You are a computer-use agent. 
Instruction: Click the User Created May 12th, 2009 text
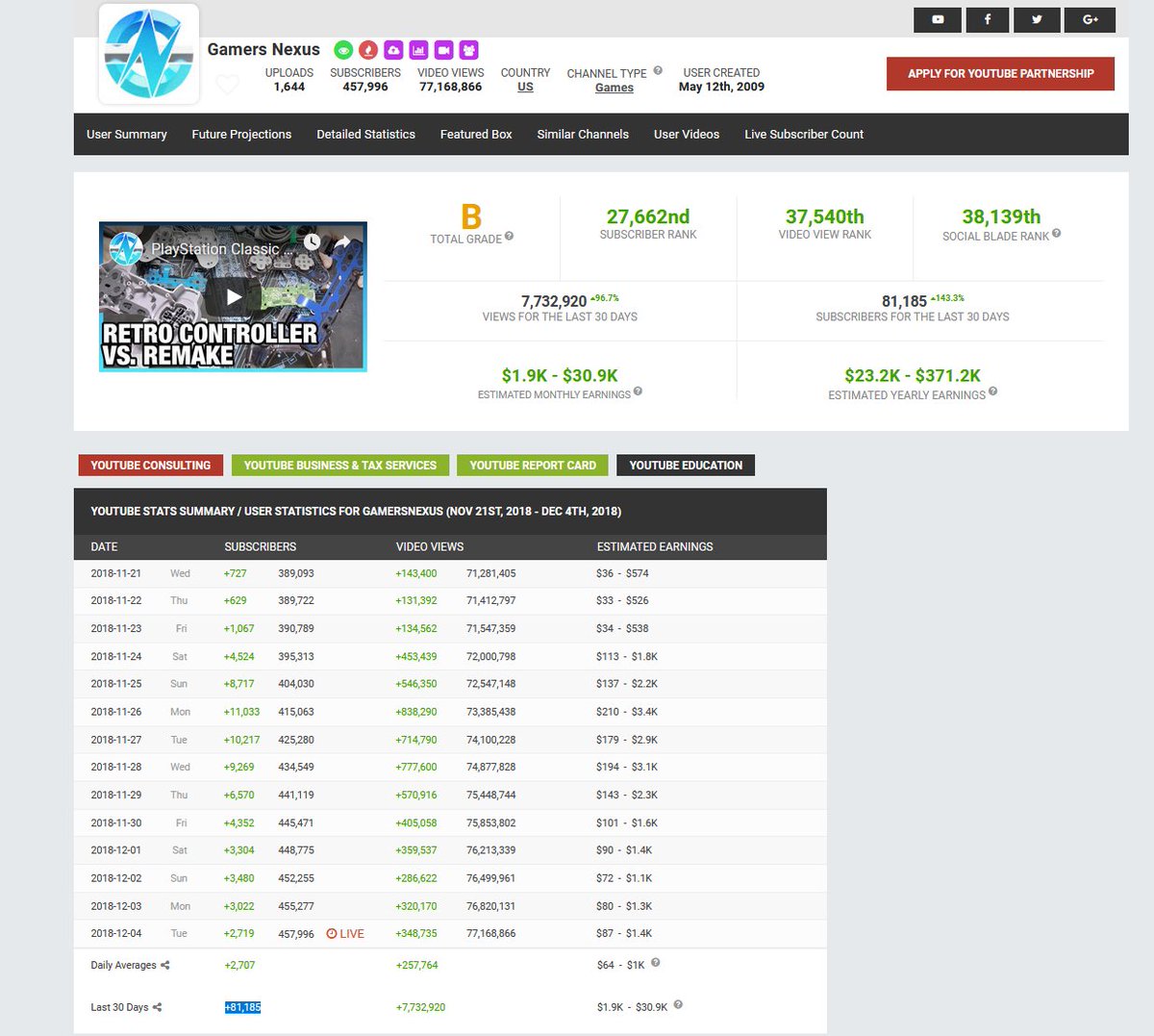pos(721,80)
